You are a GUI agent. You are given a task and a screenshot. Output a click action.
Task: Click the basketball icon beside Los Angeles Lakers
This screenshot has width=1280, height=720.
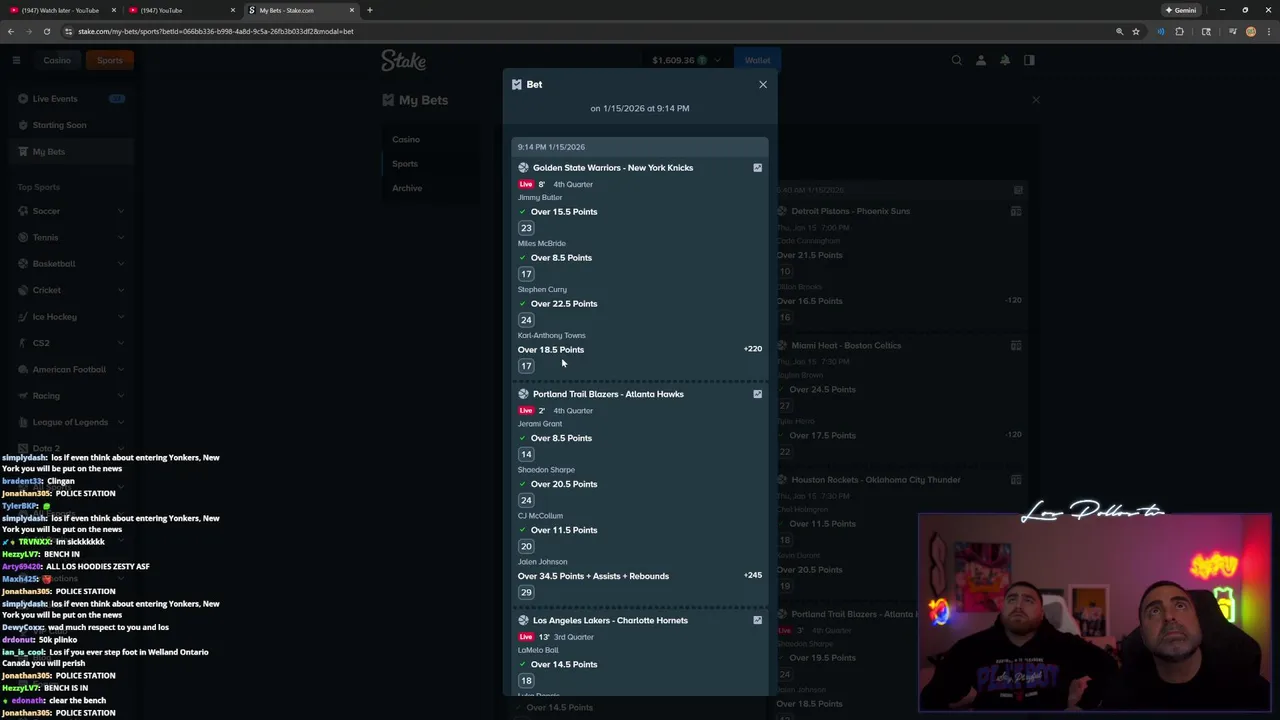523,620
